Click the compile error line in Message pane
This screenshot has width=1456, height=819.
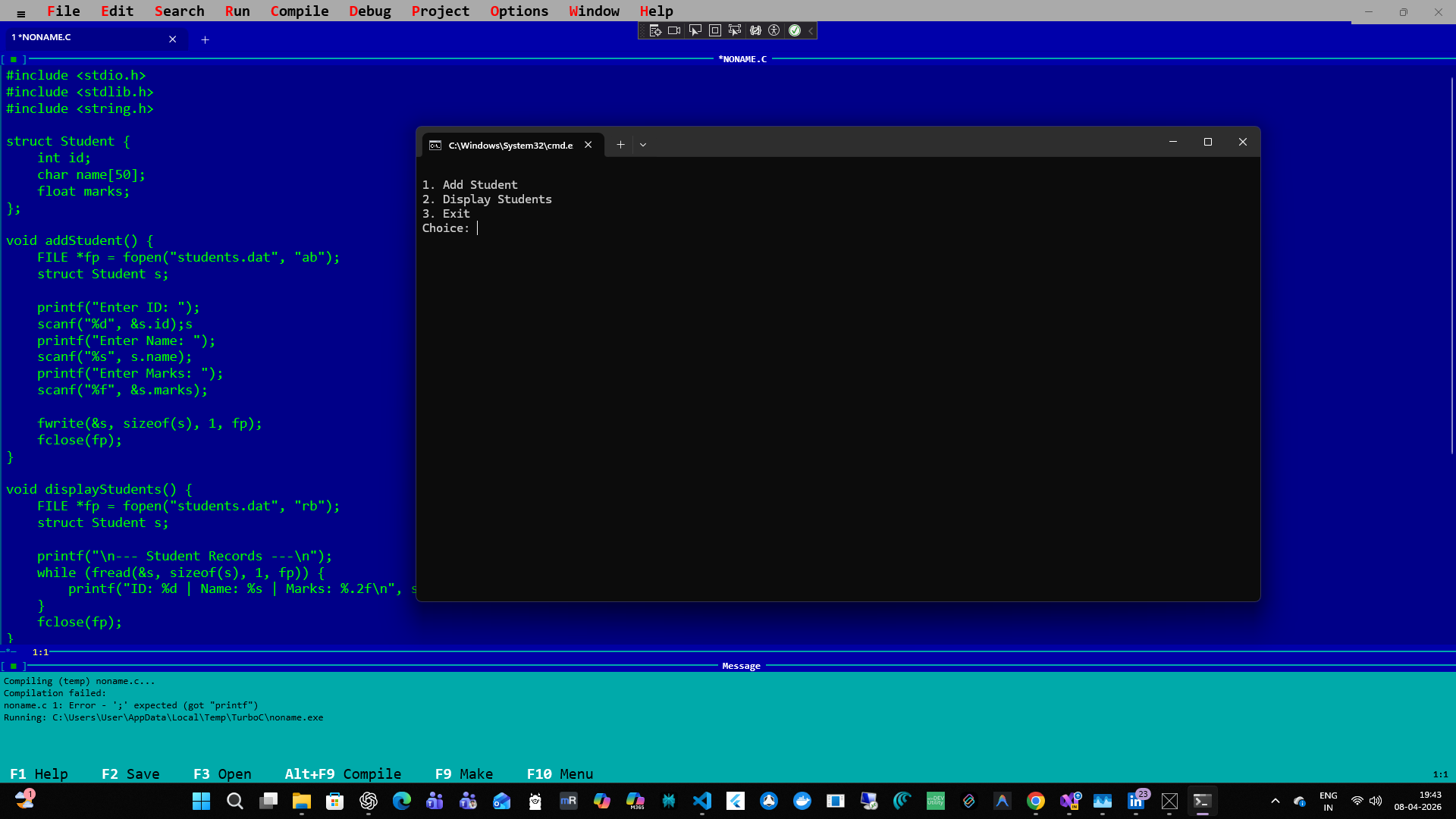(131, 705)
